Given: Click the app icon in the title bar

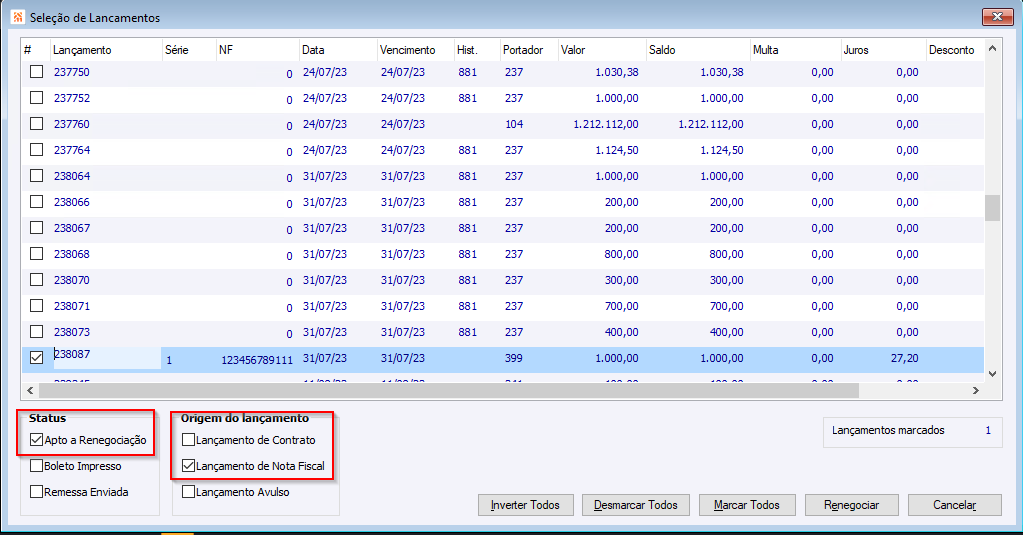Looking at the screenshot, I should (x=18, y=17).
